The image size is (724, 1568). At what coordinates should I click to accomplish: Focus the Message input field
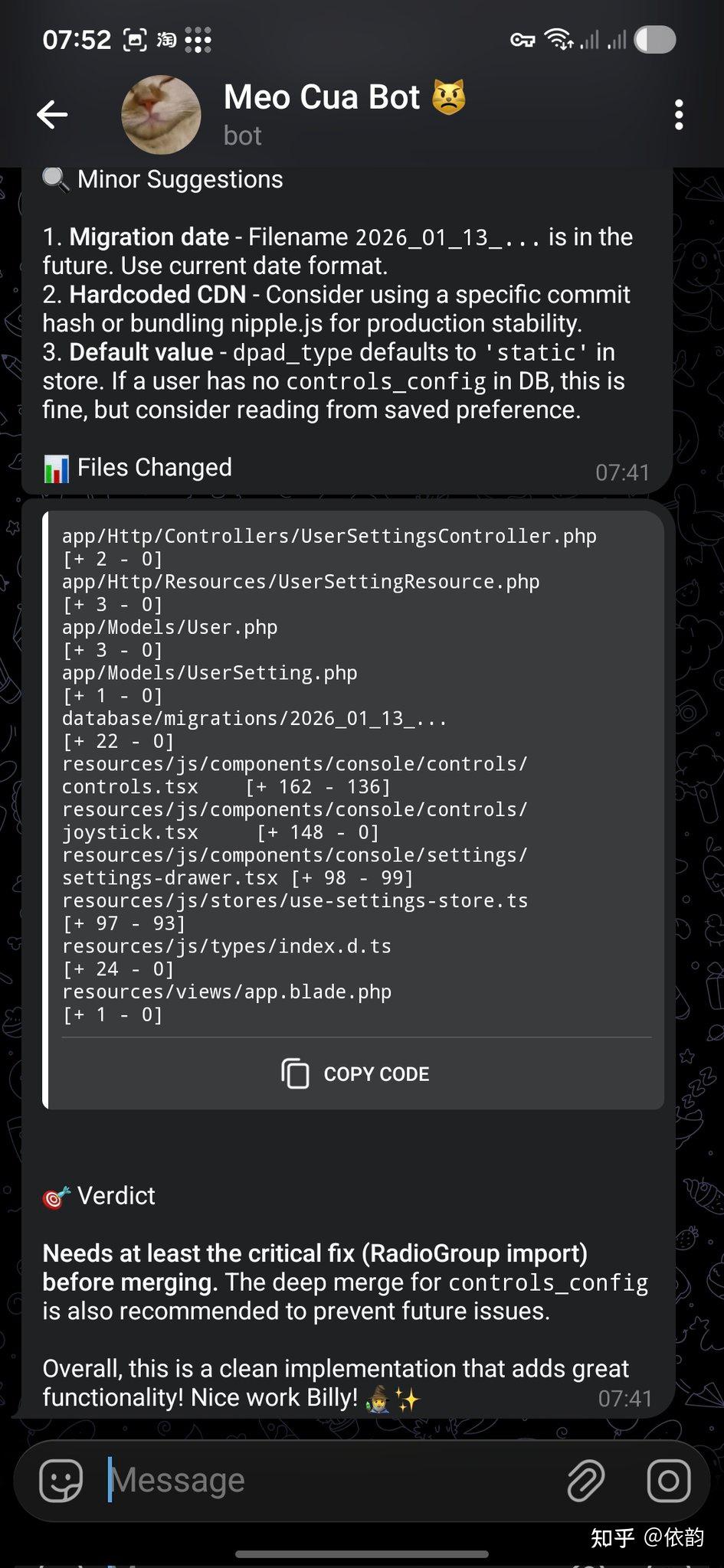pyautogui.click(x=329, y=1480)
